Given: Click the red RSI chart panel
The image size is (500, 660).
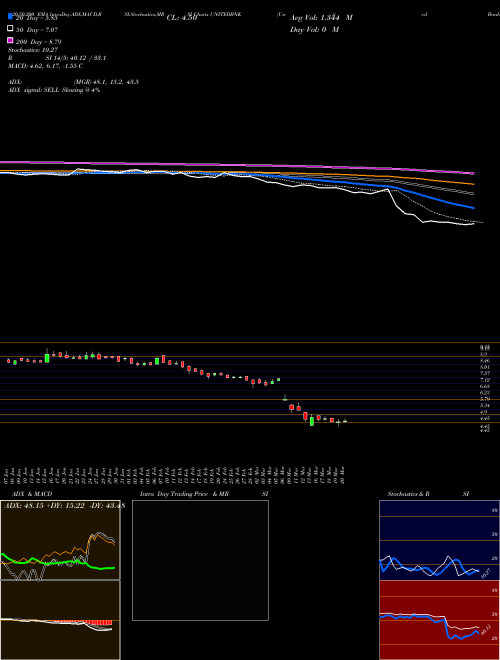Looking at the screenshot, I should click(439, 620).
